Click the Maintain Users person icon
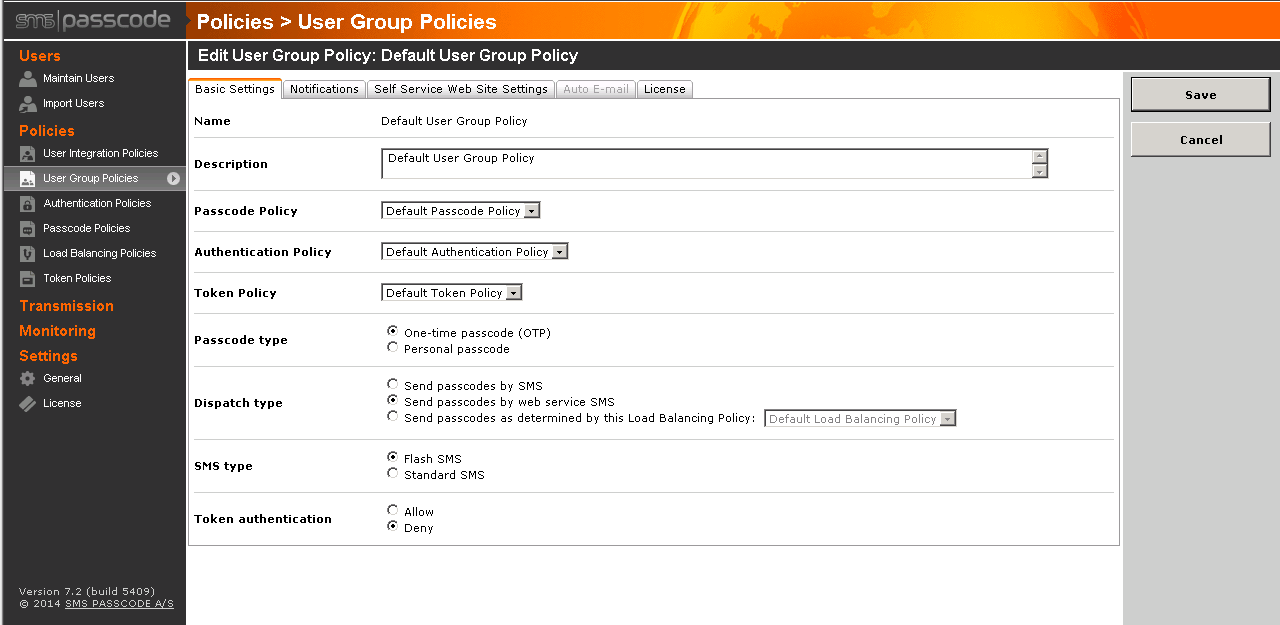The height and width of the screenshot is (625, 1280). coord(28,78)
